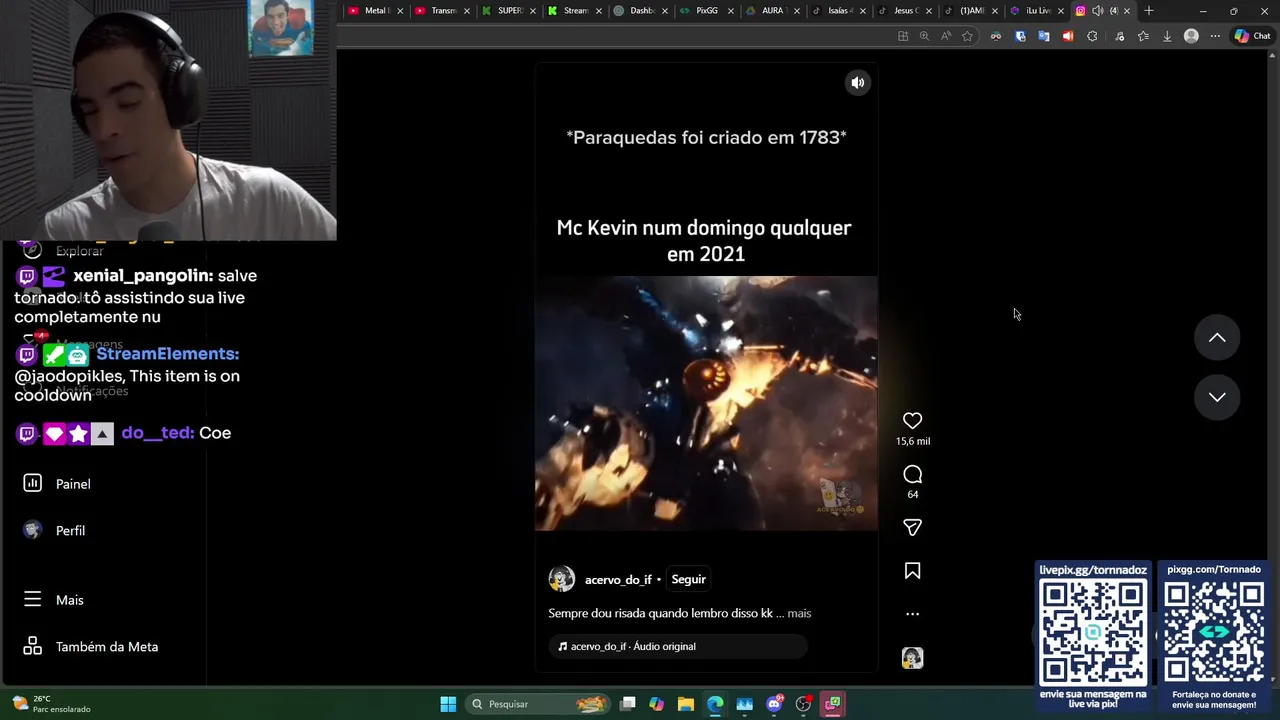Open the comments via the speech-bubble icon
The image size is (1280, 720).
[912, 474]
